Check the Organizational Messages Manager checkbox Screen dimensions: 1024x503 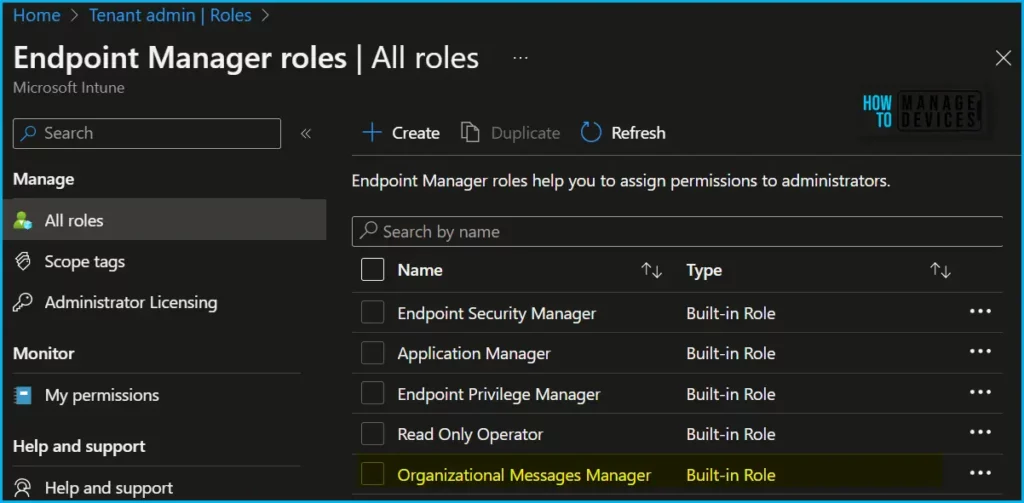coord(372,474)
